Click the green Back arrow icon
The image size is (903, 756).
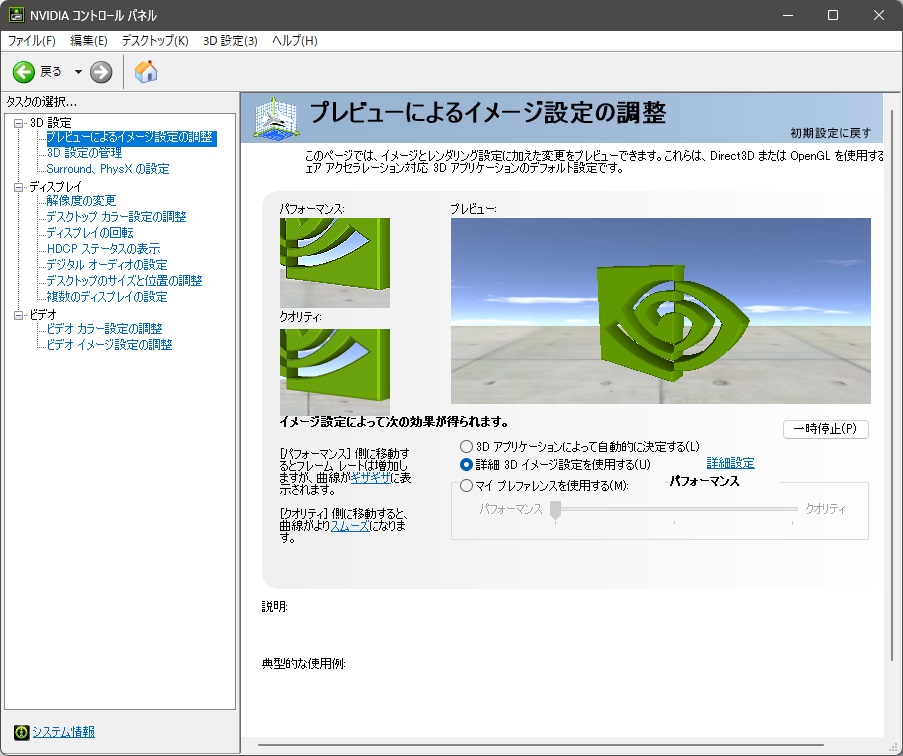(24, 72)
